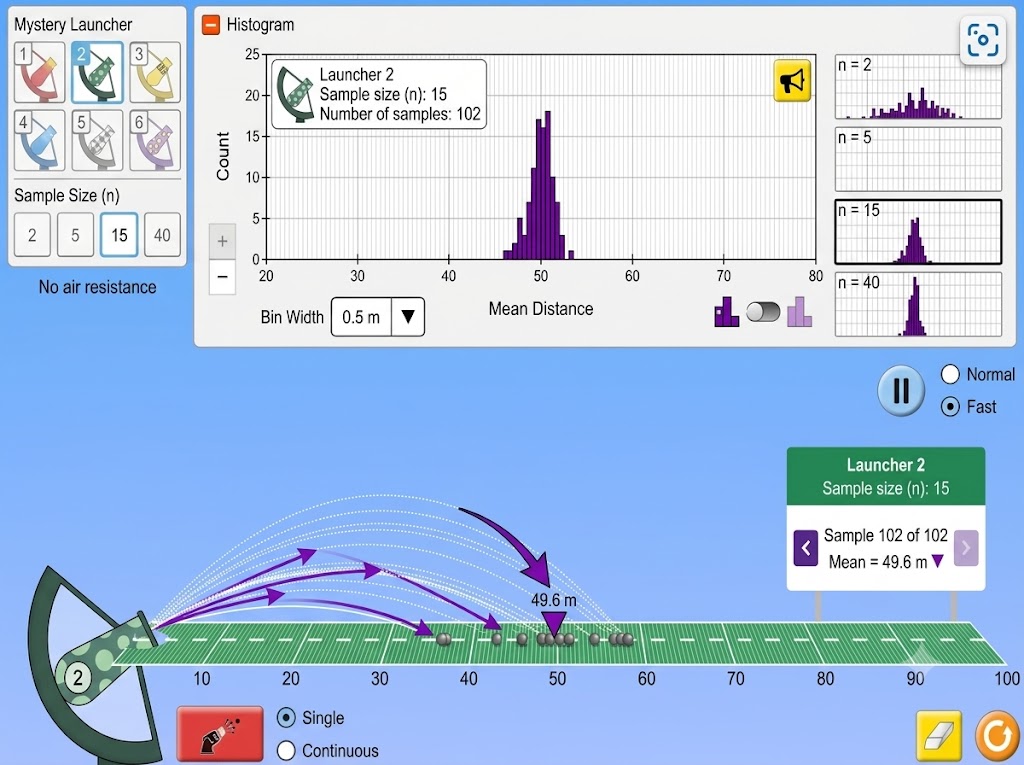Click the next sample arrow
The height and width of the screenshot is (765, 1024).
[x=966, y=548]
